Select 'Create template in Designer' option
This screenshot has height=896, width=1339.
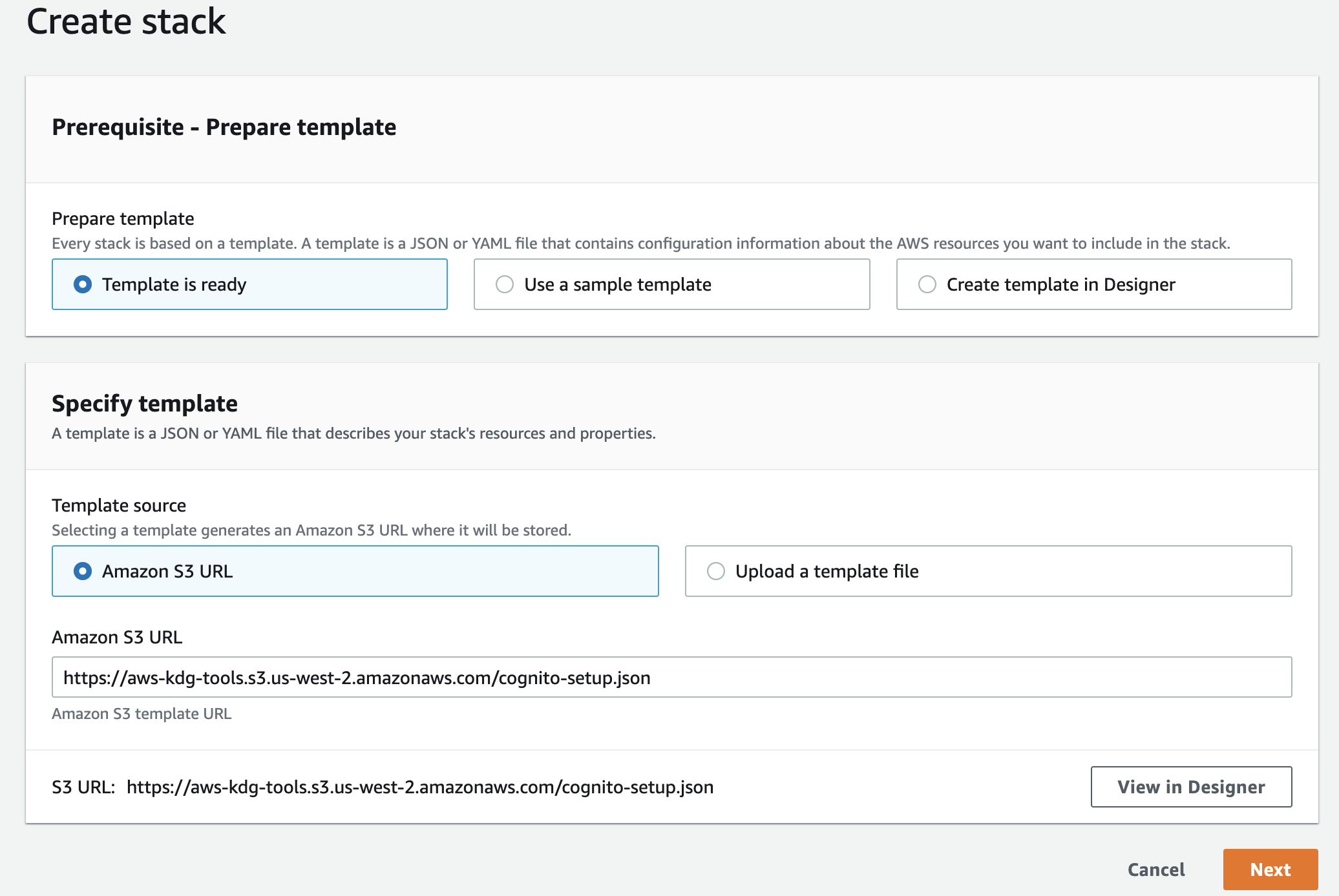coord(1094,284)
